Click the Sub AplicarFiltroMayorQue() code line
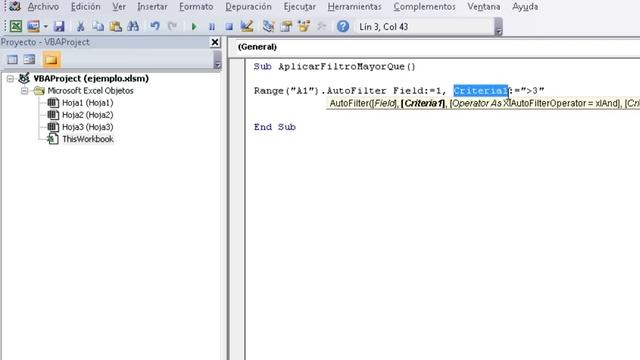The height and width of the screenshot is (360, 640). click(334, 67)
